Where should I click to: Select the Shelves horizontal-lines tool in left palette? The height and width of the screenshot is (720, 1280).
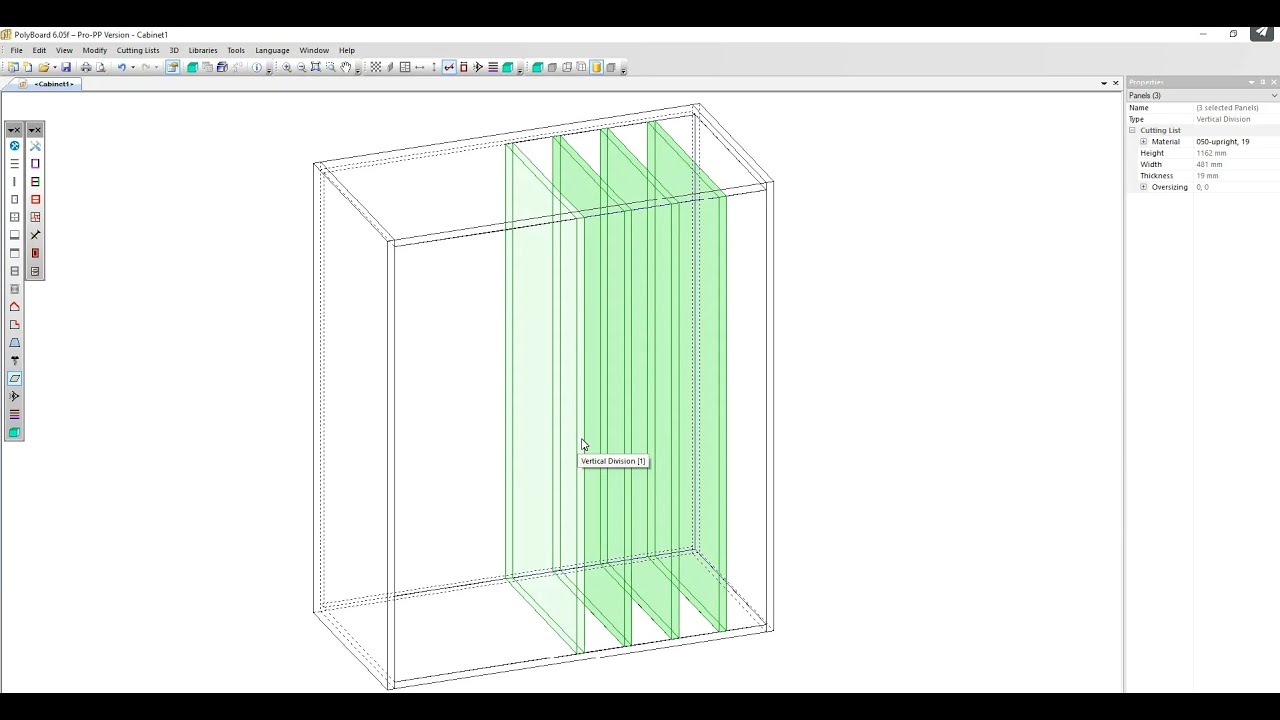14,164
